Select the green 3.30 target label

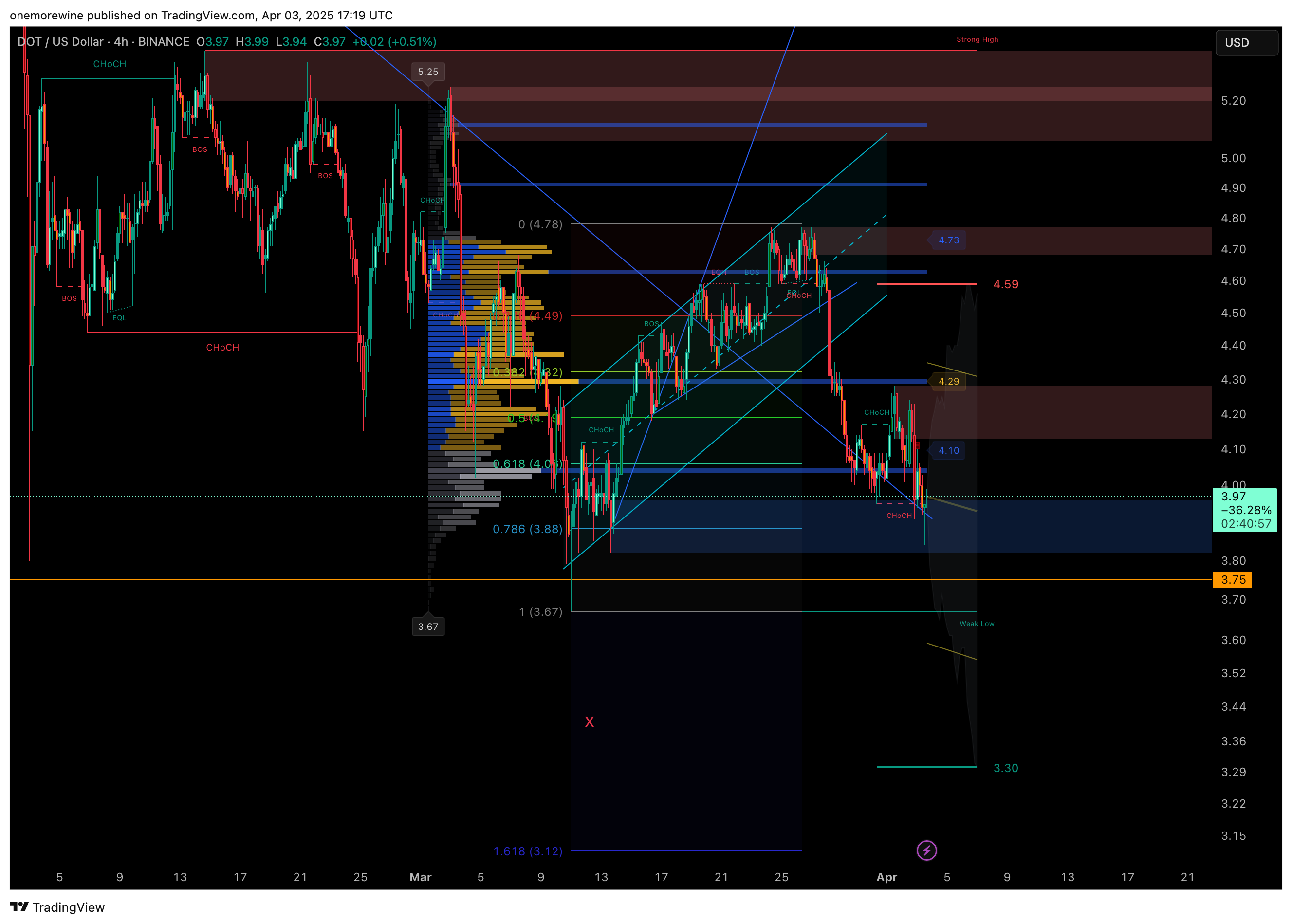point(1005,768)
